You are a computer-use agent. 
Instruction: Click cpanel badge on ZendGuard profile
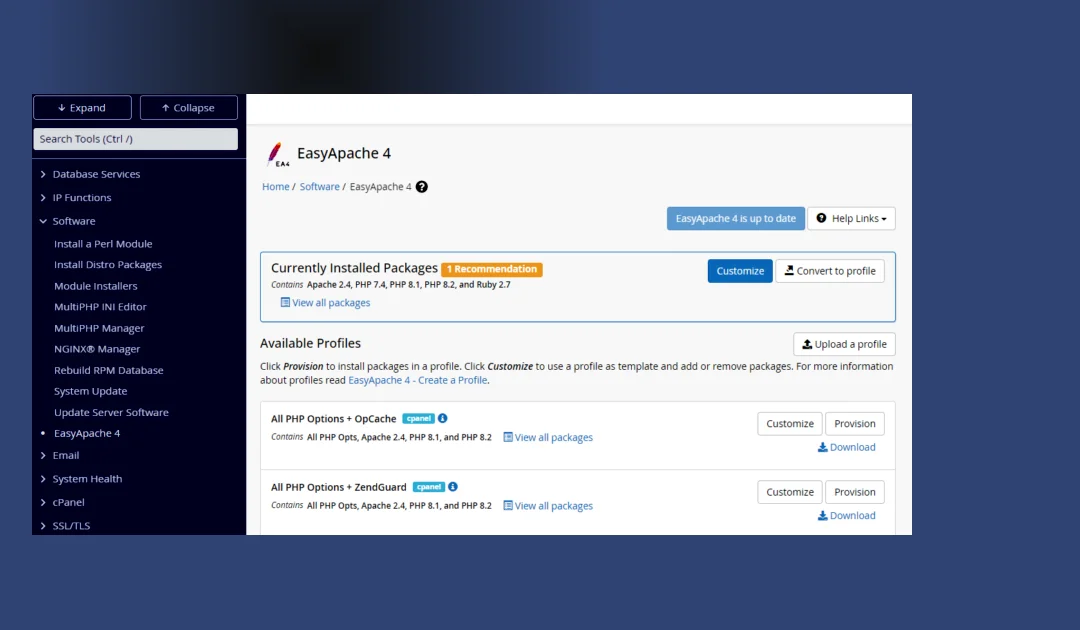coord(428,487)
